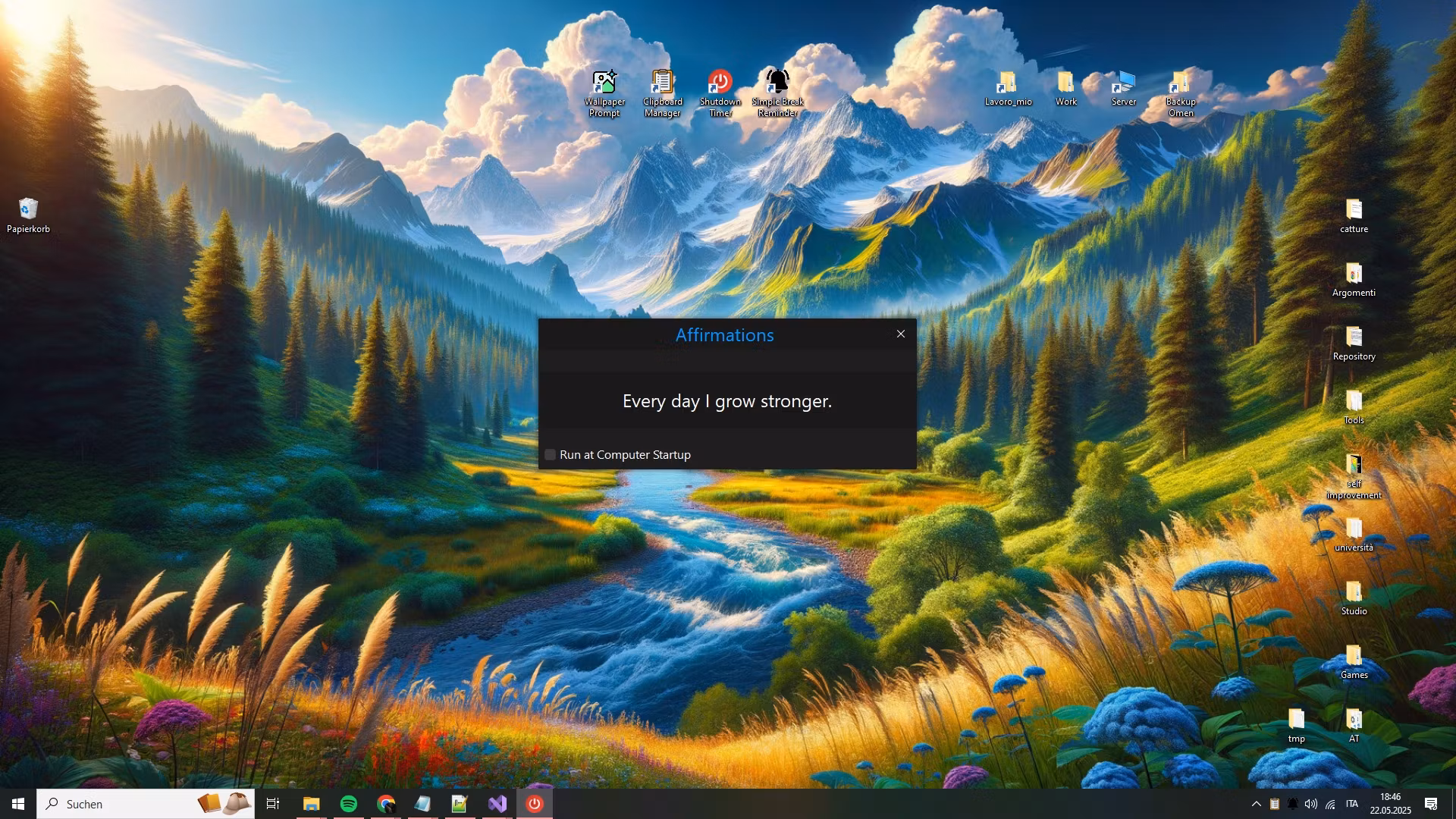The height and width of the screenshot is (819, 1456).
Task: Open the notepad app in the taskbar
Action: point(423,804)
